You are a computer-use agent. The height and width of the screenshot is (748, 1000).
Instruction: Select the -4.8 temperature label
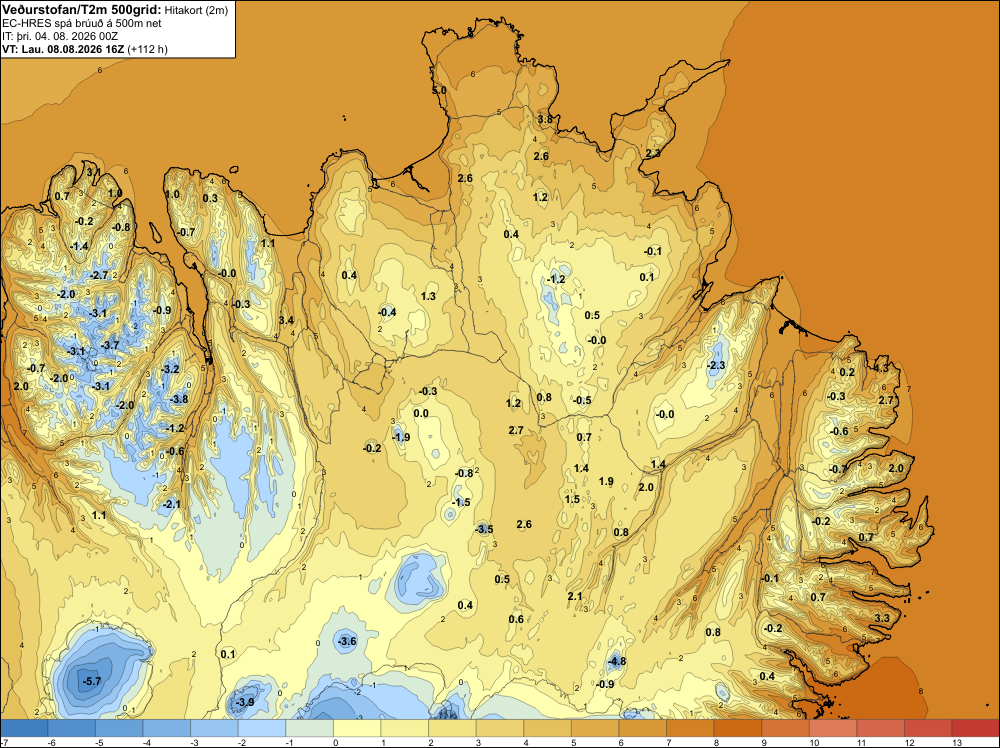pos(617,662)
